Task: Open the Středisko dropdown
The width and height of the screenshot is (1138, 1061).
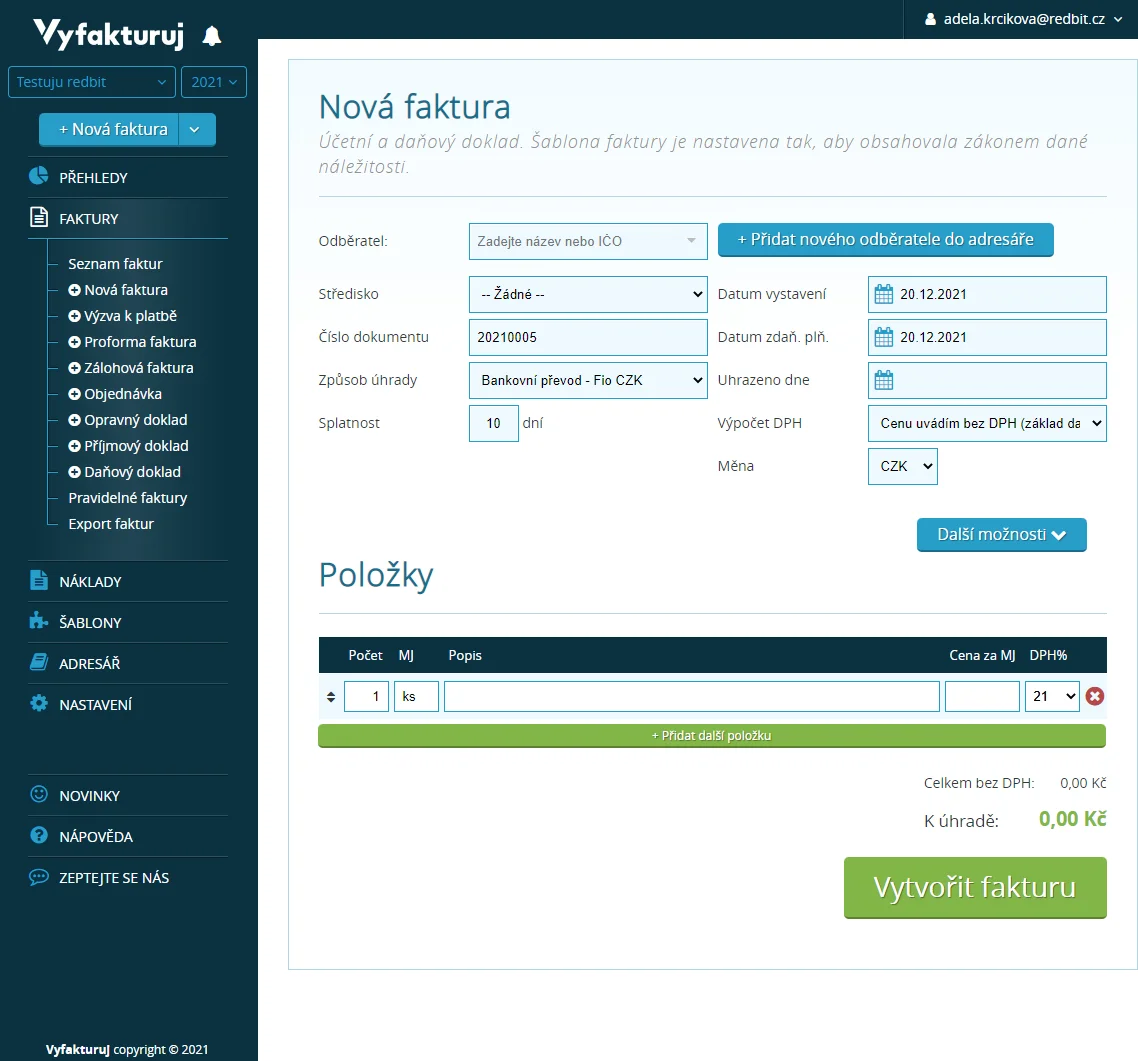Action: coord(588,294)
